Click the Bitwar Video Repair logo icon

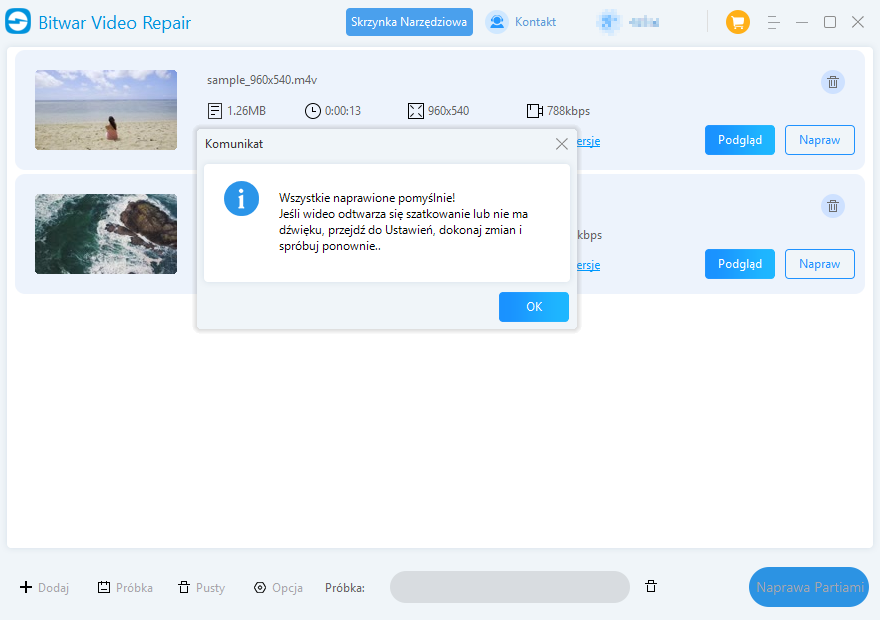click(18, 21)
